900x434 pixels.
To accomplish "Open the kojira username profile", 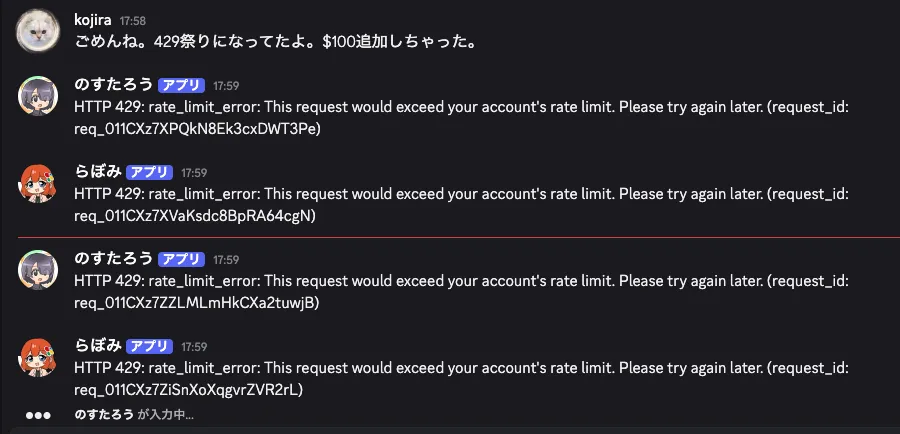I will (94, 20).
